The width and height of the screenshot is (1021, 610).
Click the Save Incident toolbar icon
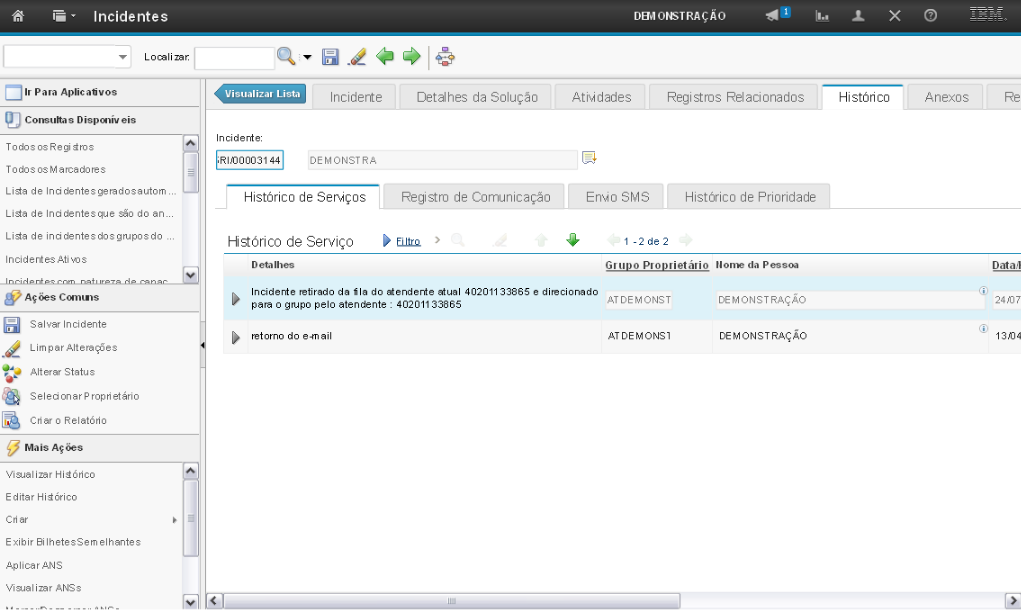click(330, 58)
